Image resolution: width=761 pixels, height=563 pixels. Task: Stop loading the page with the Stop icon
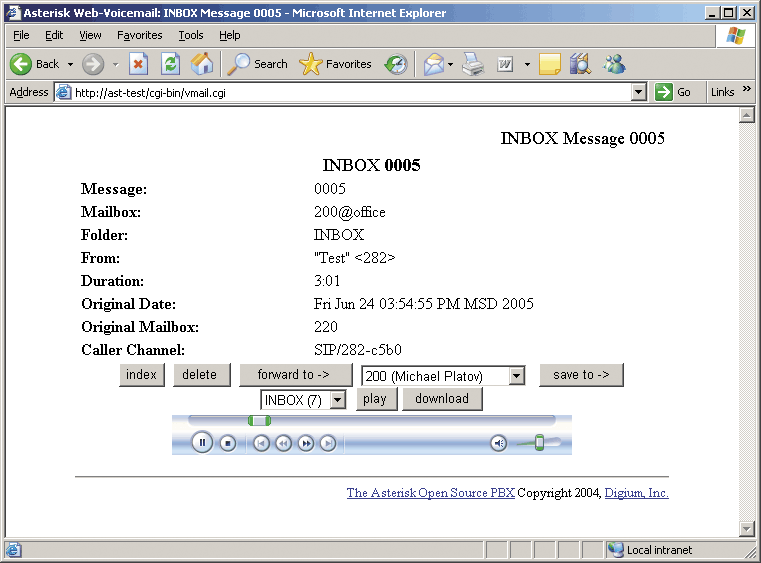tap(138, 64)
